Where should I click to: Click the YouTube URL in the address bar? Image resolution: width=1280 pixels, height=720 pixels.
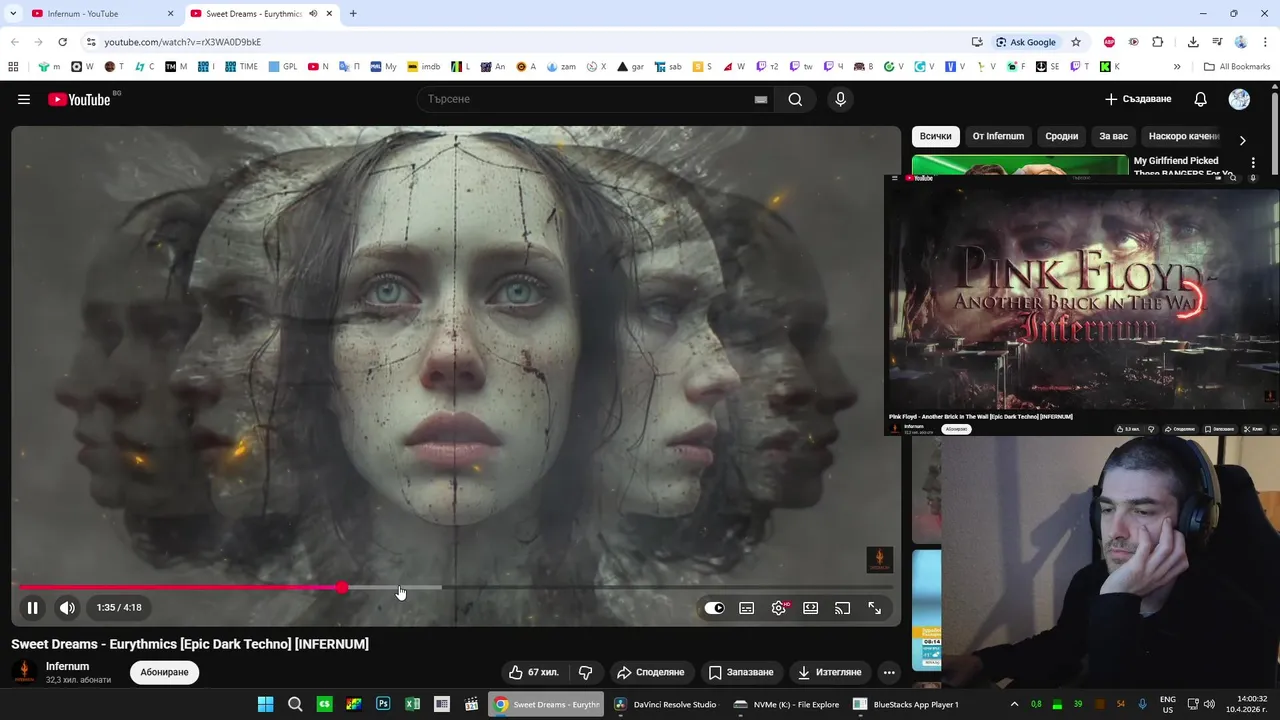183,42
